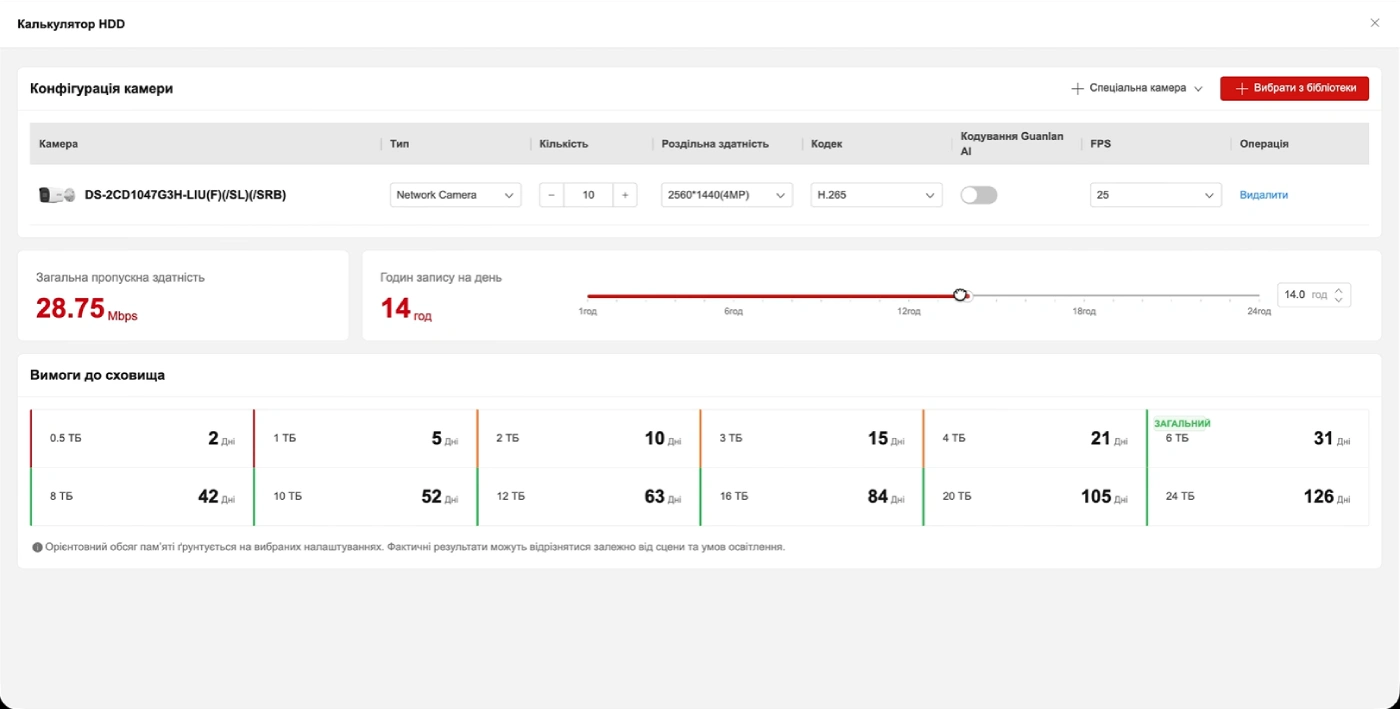Image resolution: width=1400 pixels, height=709 pixels.
Task: Select the 4 ТБ storage cell
Action: coord(1034,438)
